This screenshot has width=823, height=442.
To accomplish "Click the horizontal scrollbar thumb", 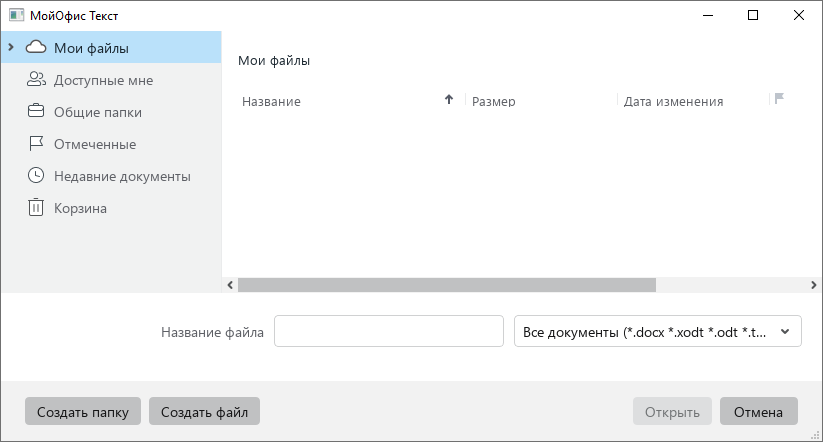I will [447, 285].
